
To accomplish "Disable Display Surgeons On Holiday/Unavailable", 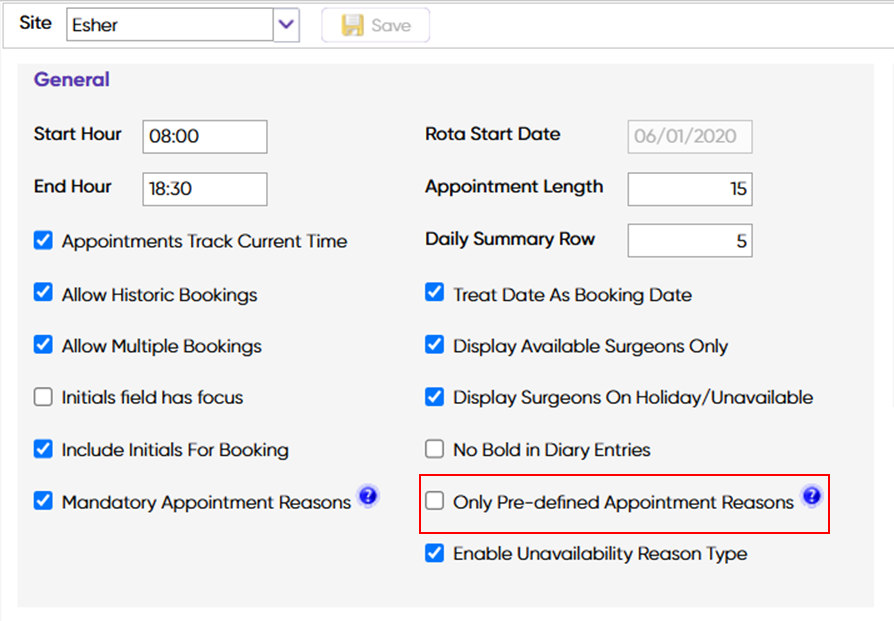I will tap(434, 397).
